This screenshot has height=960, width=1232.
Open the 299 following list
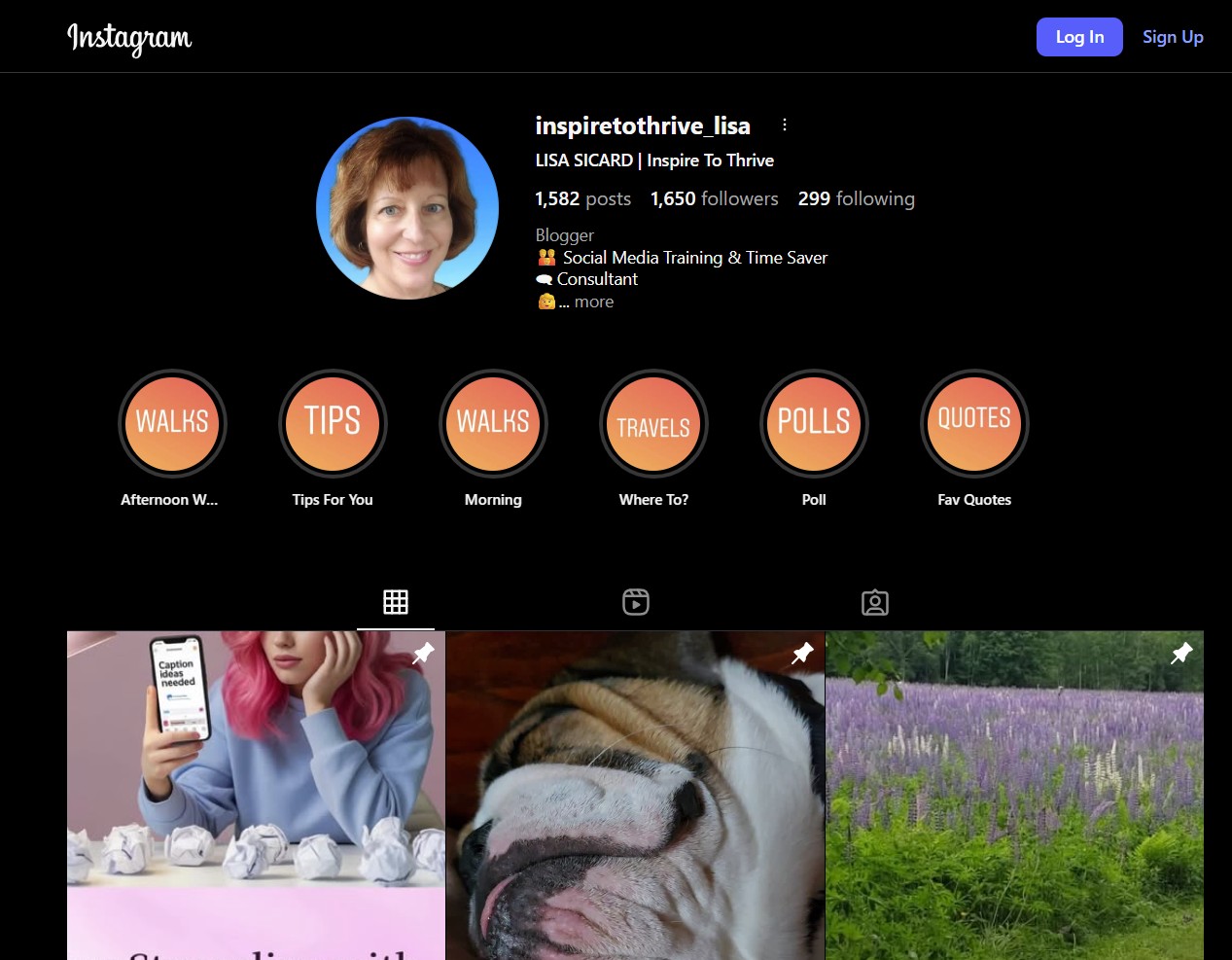[x=856, y=198]
